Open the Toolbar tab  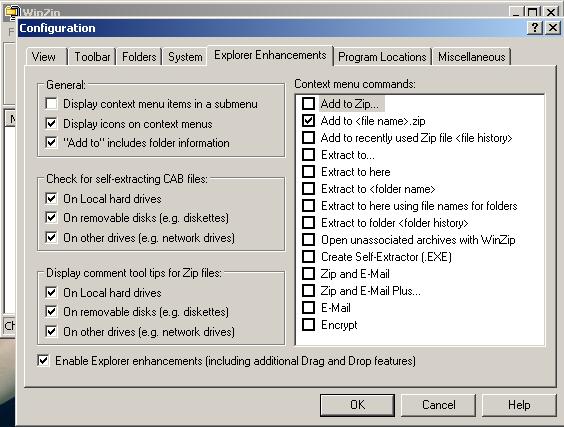click(92, 57)
